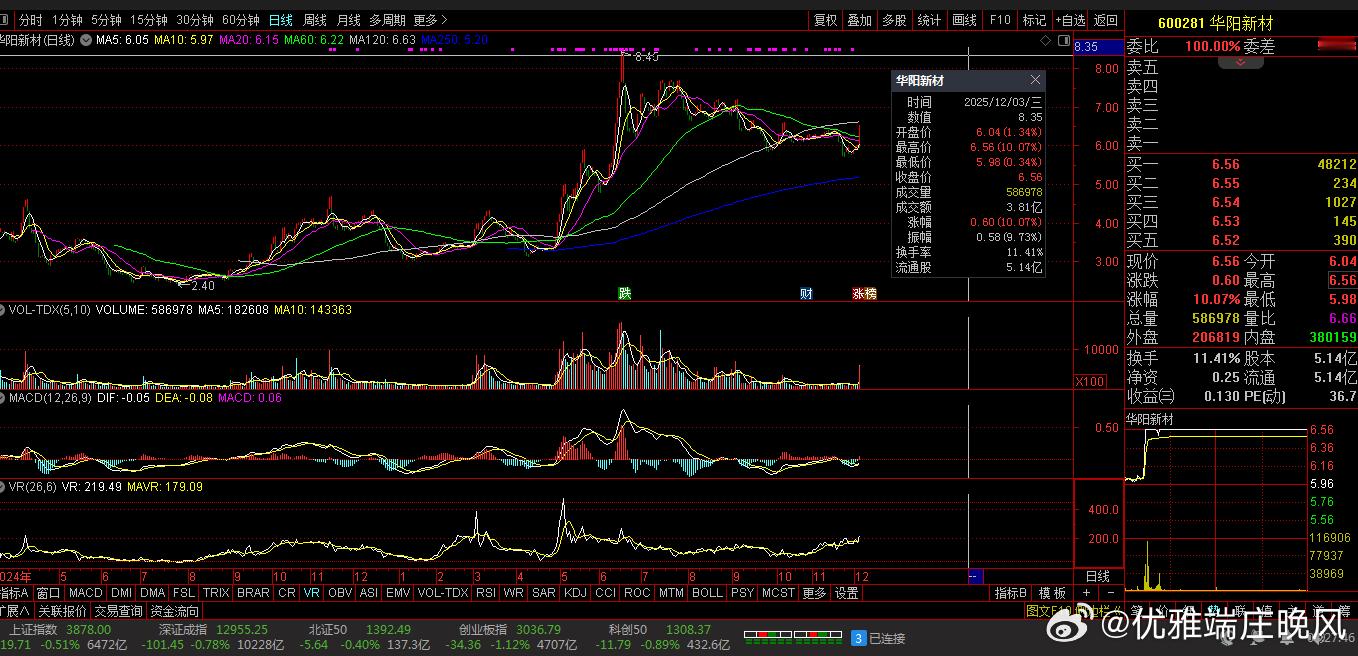Open the indicator dropdown next to 华阳新材(日线)
Image resolution: width=1358 pixels, height=656 pixels.
click(x=86, y=40)
